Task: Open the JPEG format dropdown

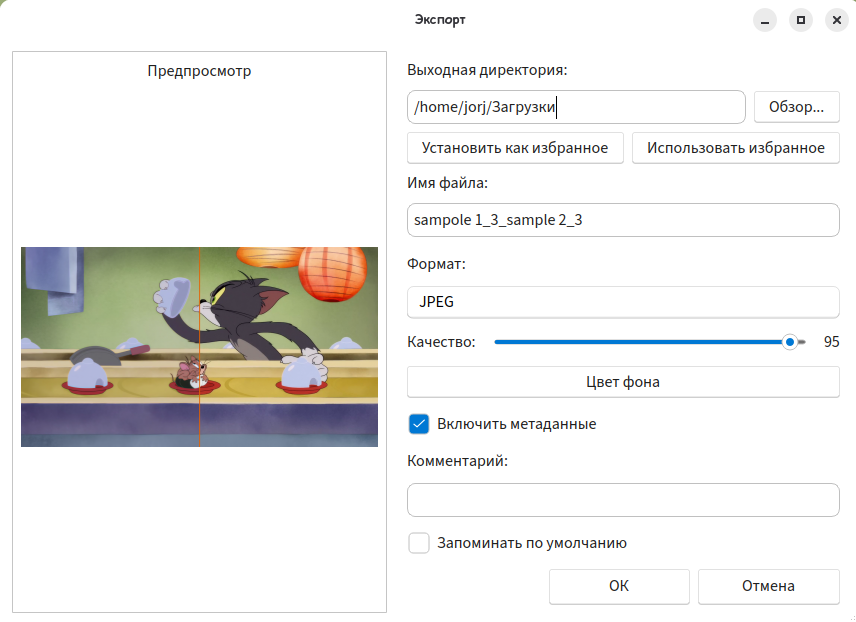Action: [x=623, y=302]
